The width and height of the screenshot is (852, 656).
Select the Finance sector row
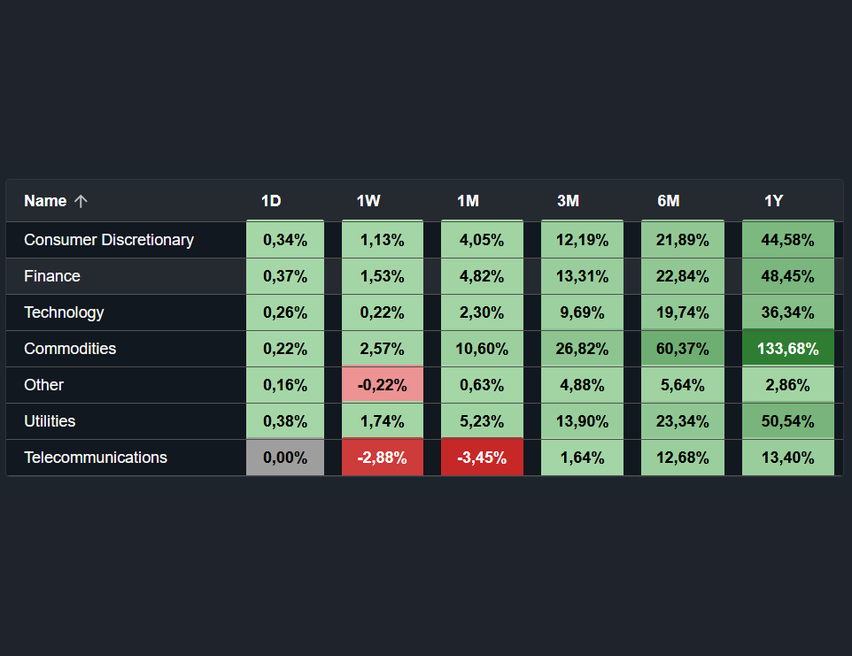(51, 276)
